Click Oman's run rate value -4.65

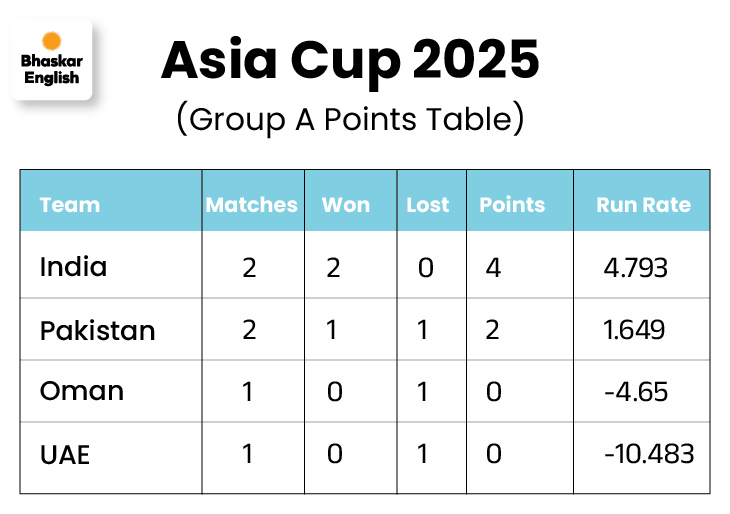636,392
